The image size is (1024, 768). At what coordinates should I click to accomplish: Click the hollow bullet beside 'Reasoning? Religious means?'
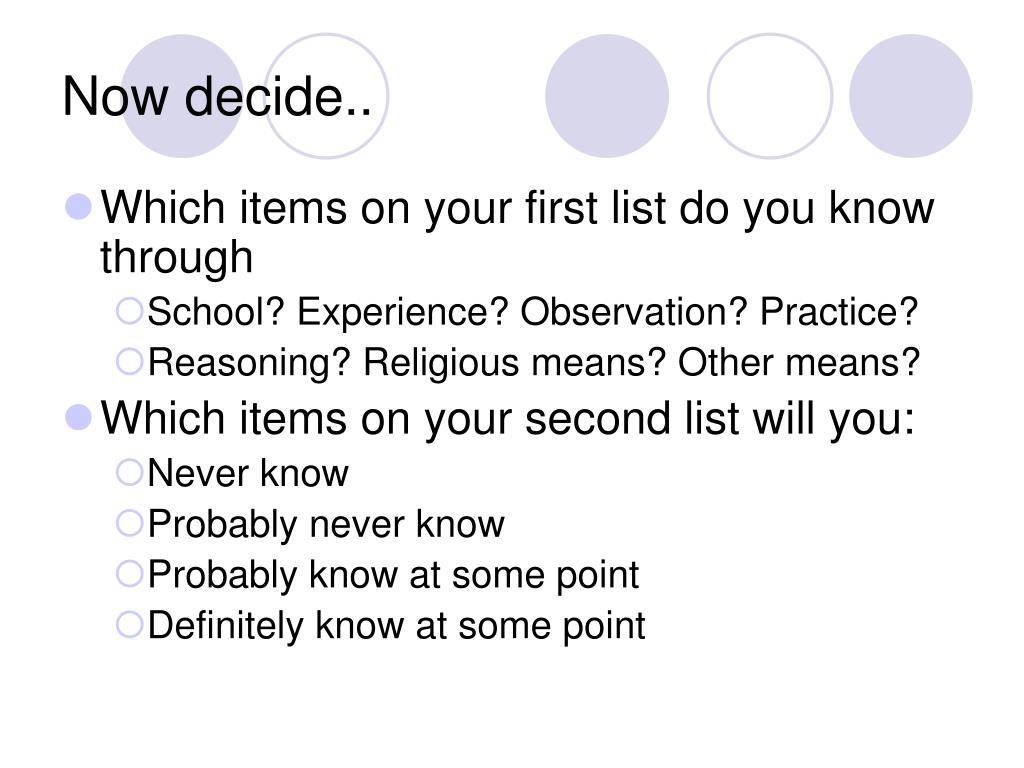129,361
